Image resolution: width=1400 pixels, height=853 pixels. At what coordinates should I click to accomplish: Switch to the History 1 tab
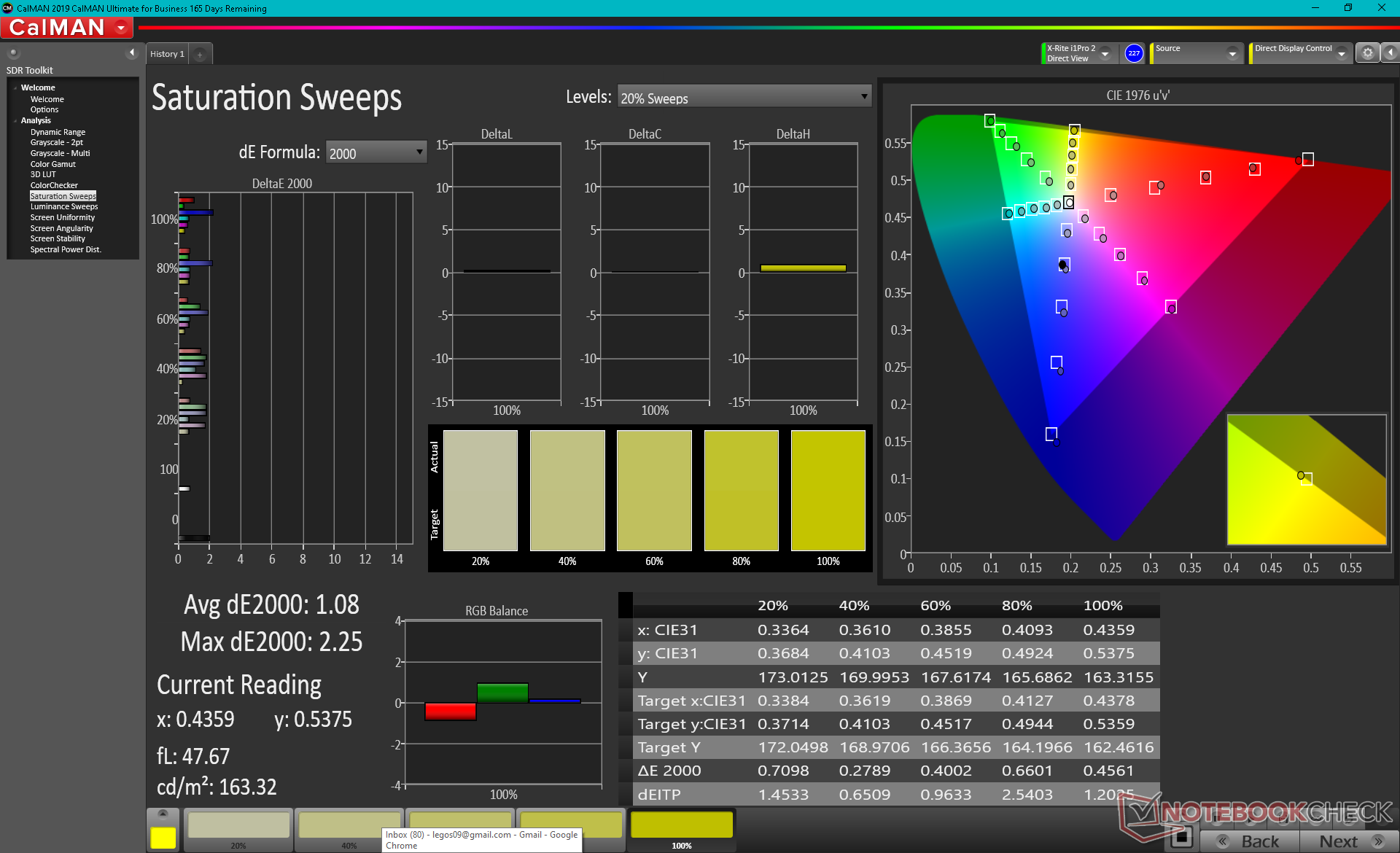pyautogui.click(x=167, y=54)
